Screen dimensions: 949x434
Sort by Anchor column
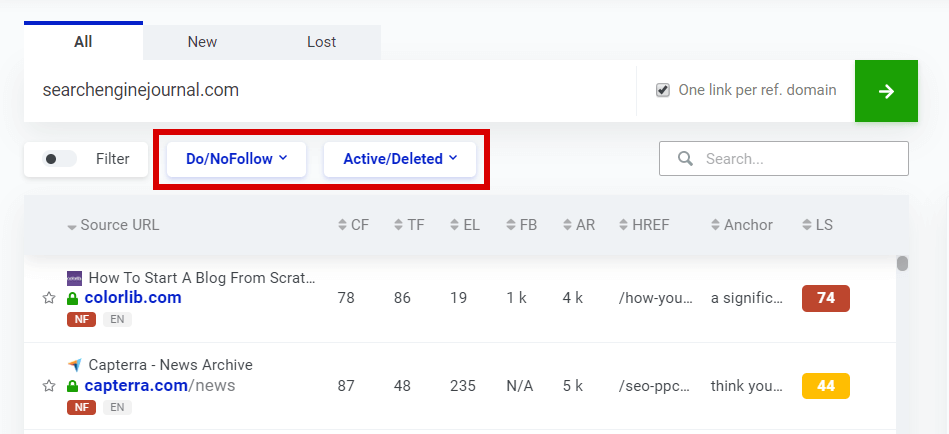(742, 225)
